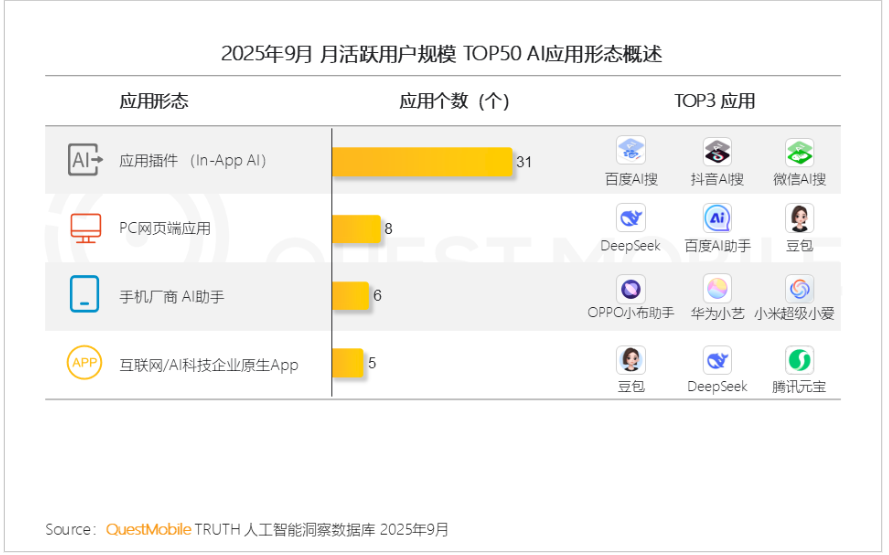
Task: Click the PC网页端应用 bar showing 8
Action: coord(356,229)
